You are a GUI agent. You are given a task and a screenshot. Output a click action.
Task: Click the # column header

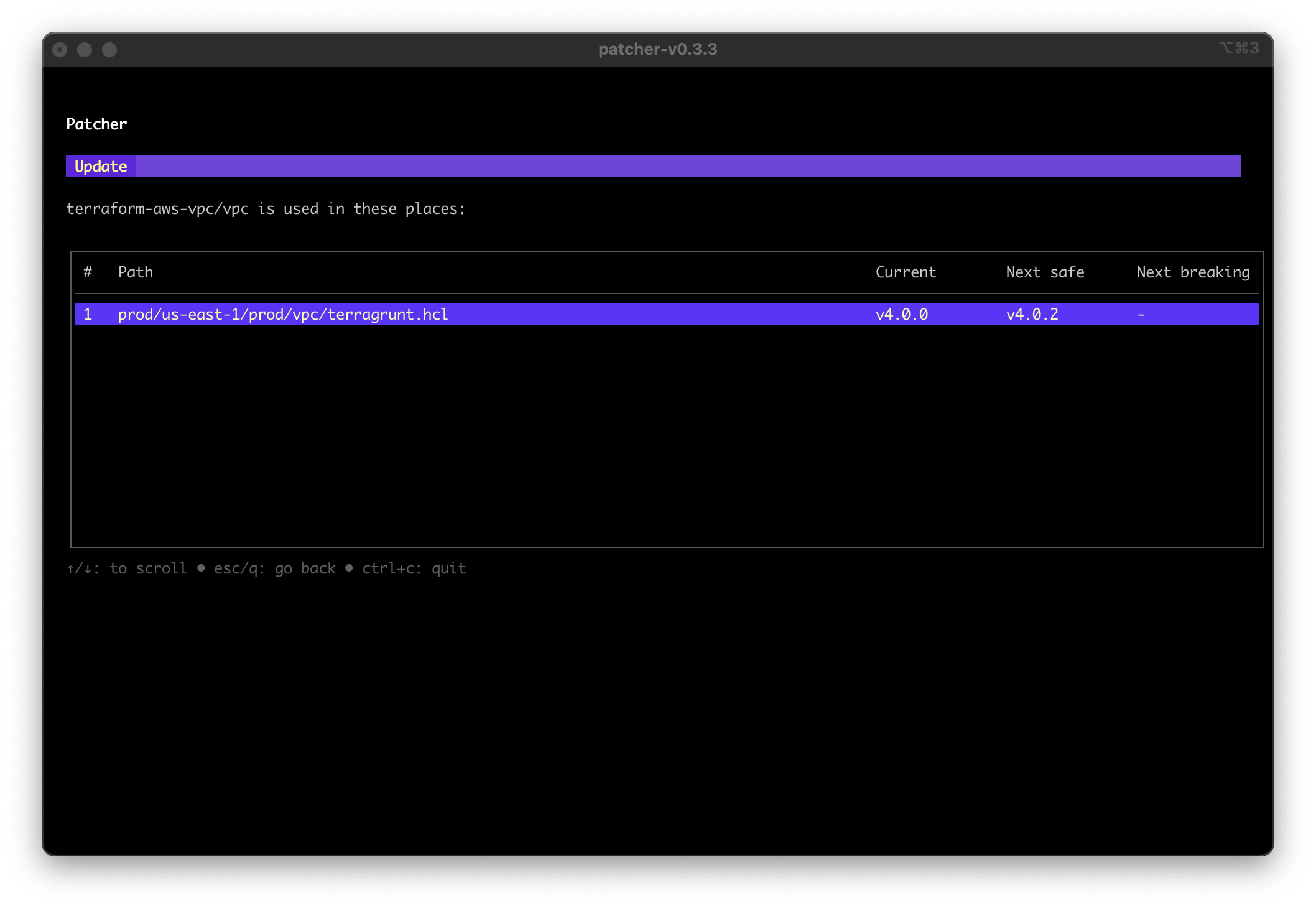click(88, 272)
